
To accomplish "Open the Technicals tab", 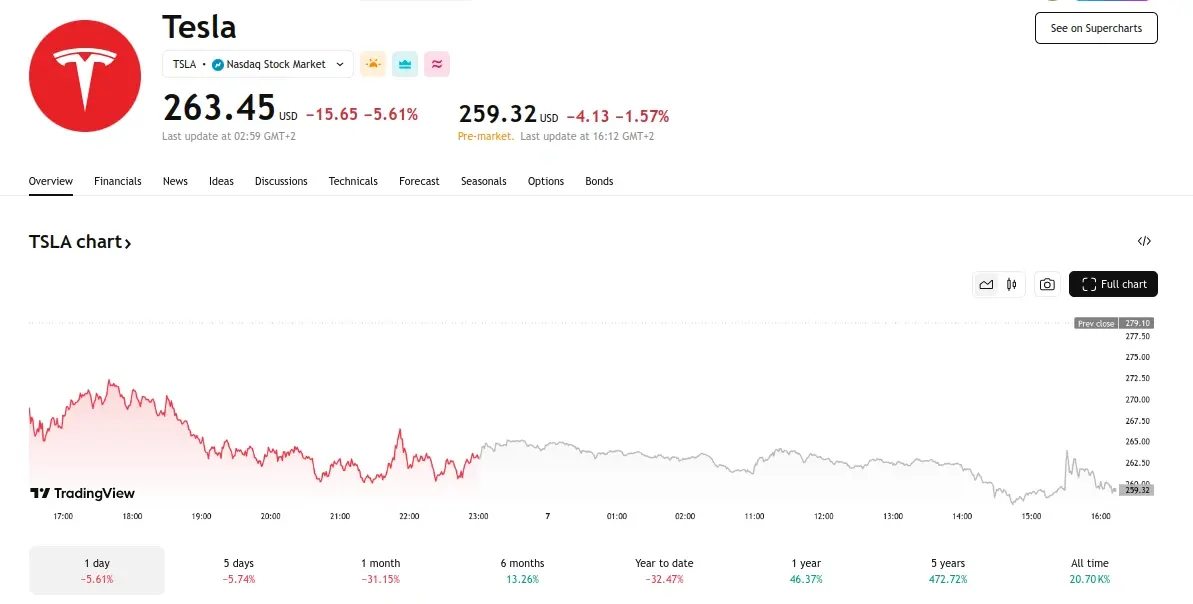I will coord(353,181).
